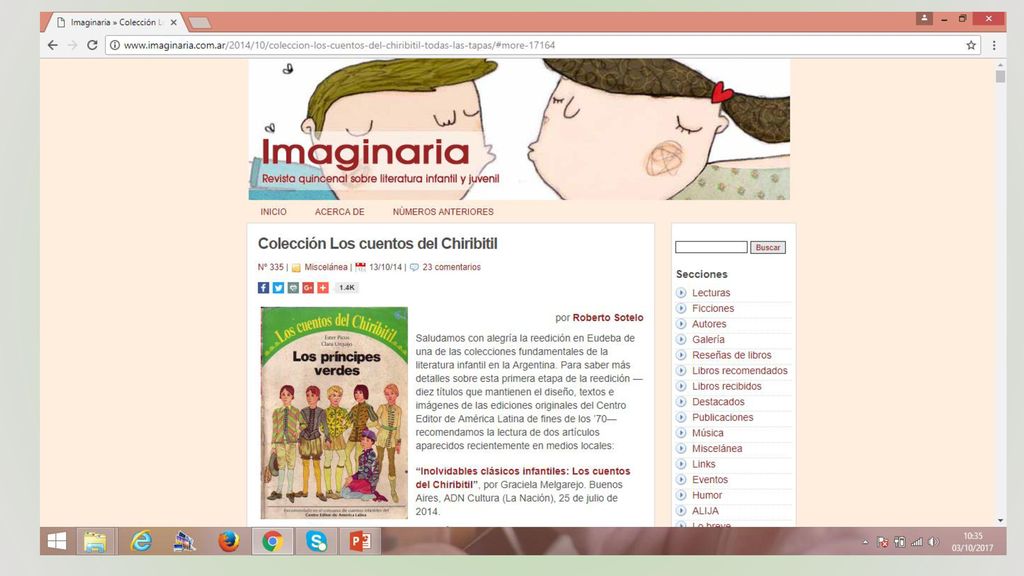The width and height of the screenshot is (1024, 576).
Task: Open Los príncipes verdes cover image
Action: [334, 413]
